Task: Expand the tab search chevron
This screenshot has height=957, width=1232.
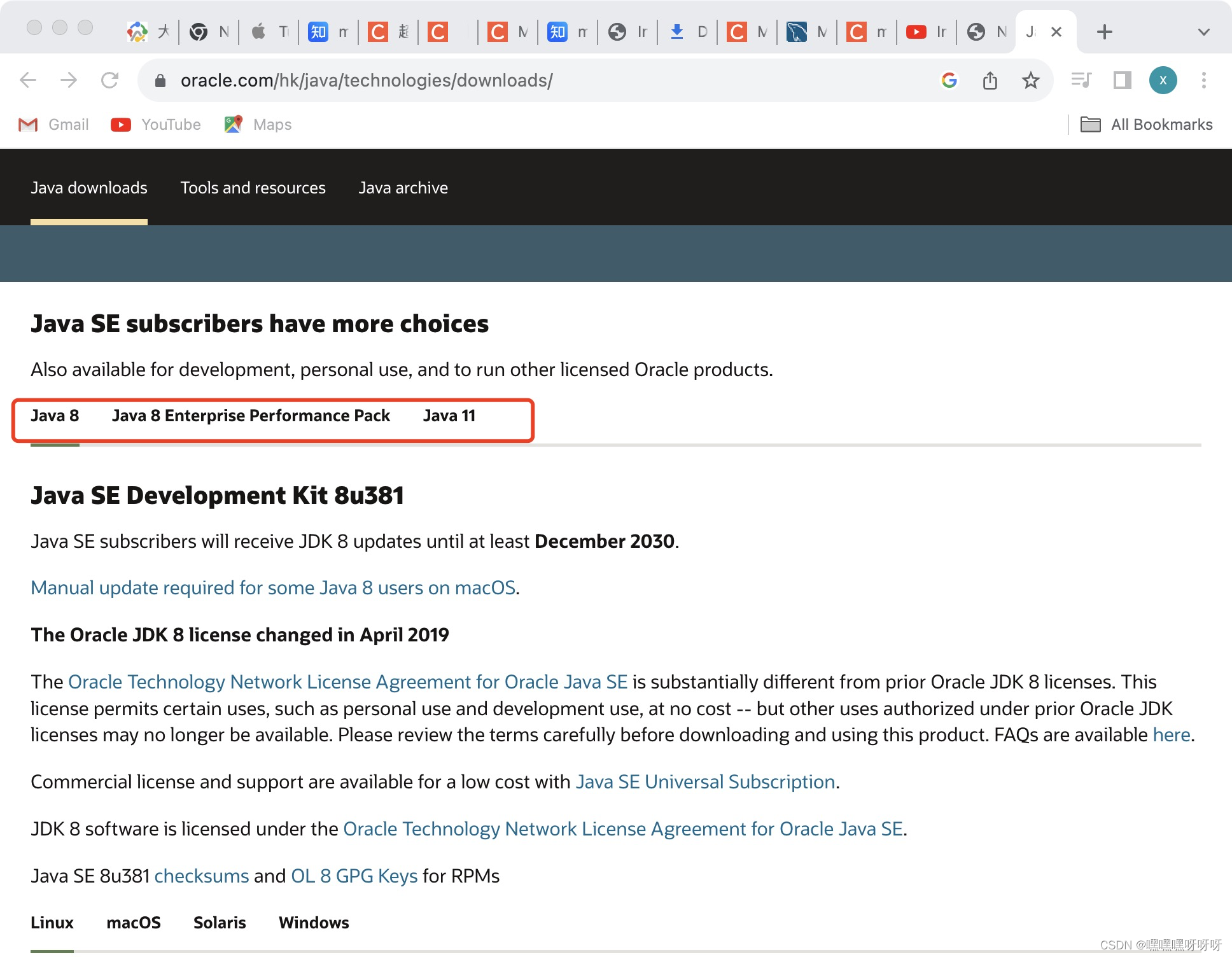Action: click(x=1203, y=32)
